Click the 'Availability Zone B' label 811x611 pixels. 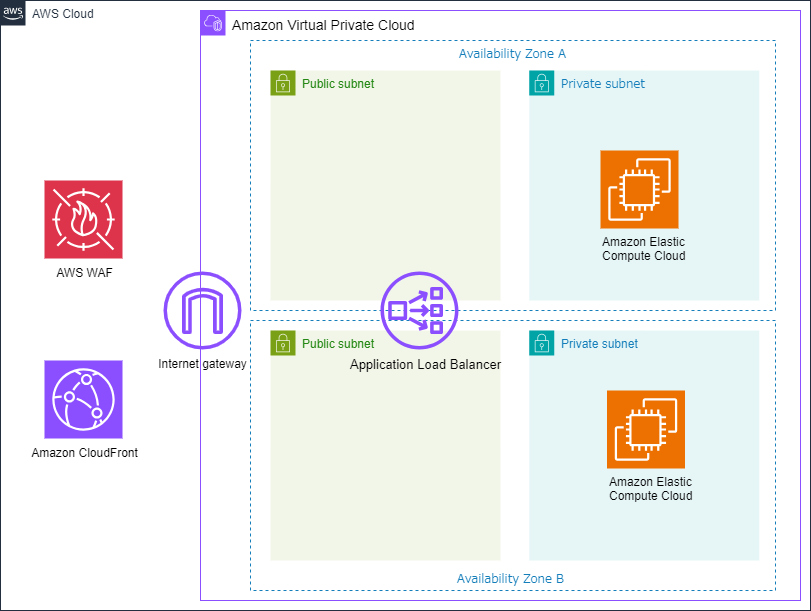click(510, 579)
